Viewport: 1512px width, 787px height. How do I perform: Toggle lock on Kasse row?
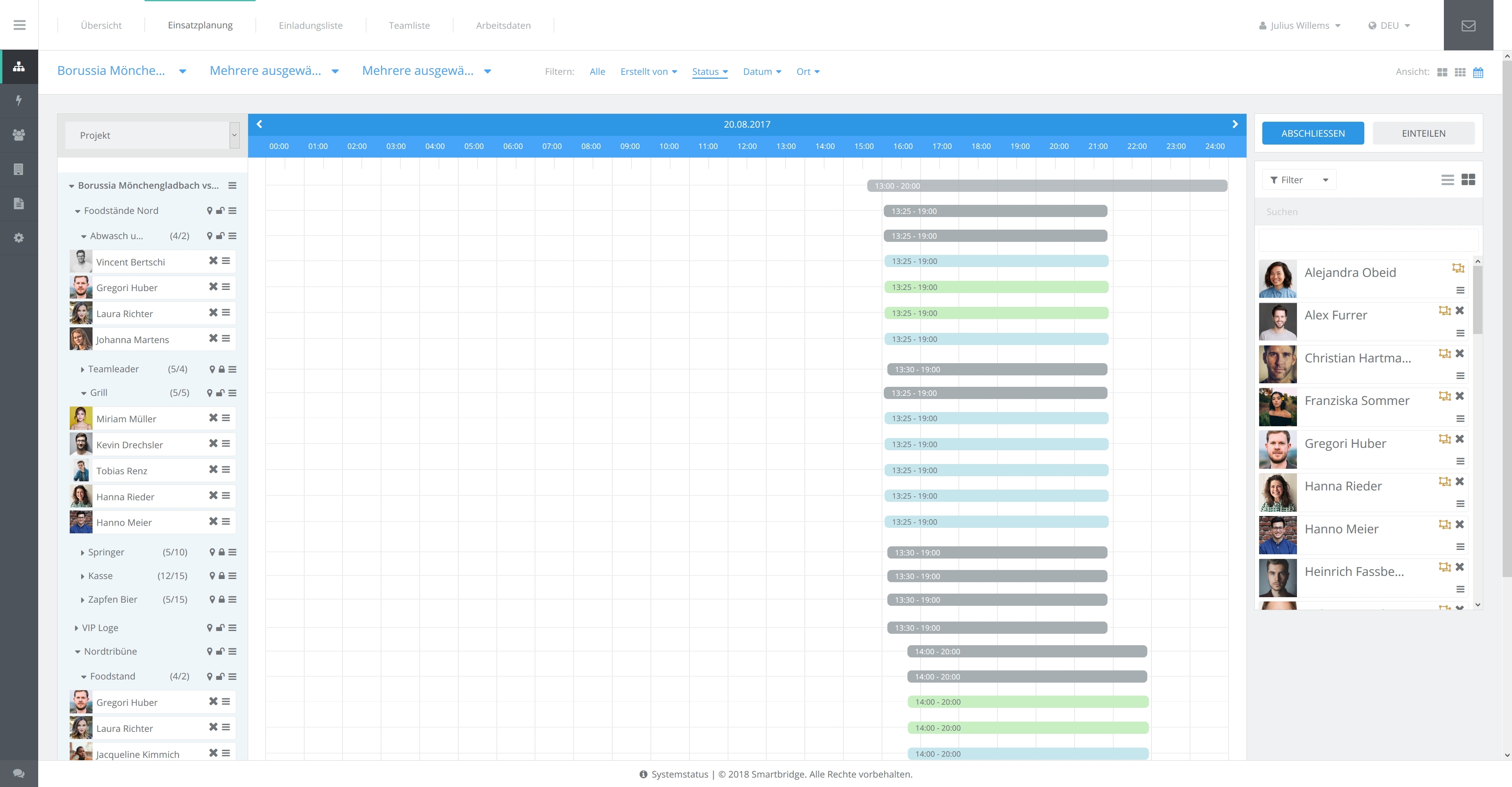(222, 576)
